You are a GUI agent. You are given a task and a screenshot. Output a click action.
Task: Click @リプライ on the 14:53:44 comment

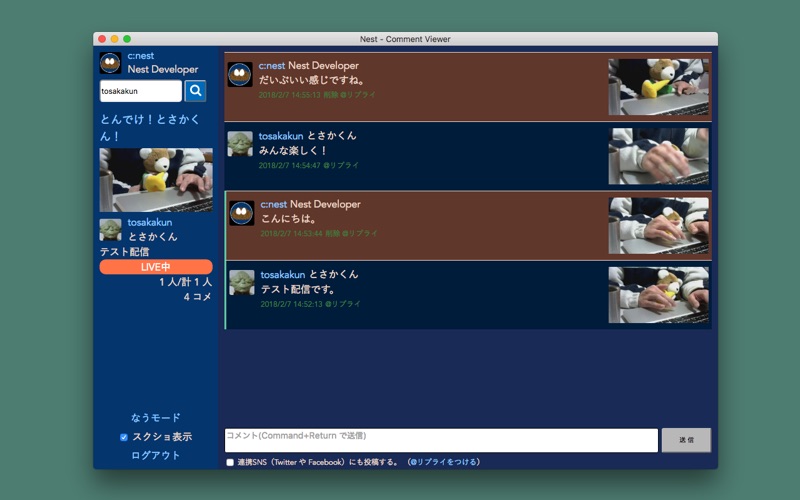(x=360, y=234)
